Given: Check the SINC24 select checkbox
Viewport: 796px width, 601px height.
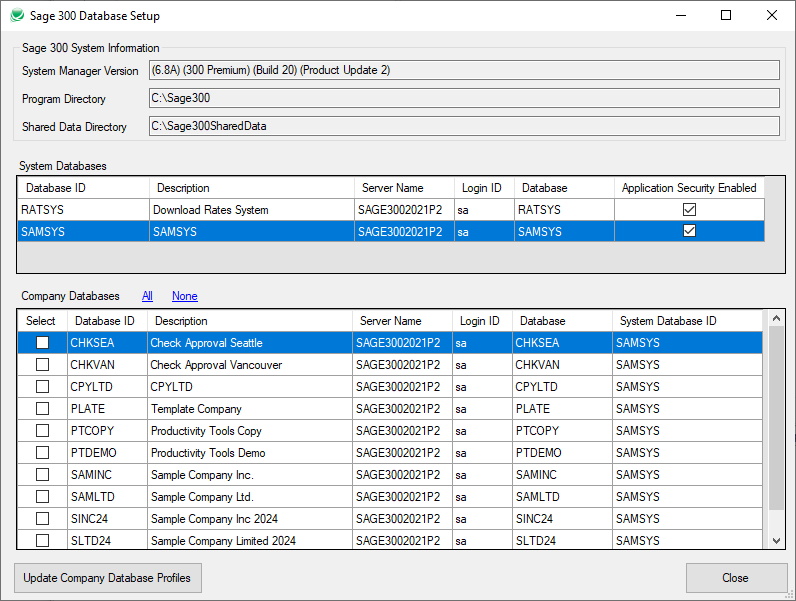Looking at the screenshot, I should [x=43, y=518].
